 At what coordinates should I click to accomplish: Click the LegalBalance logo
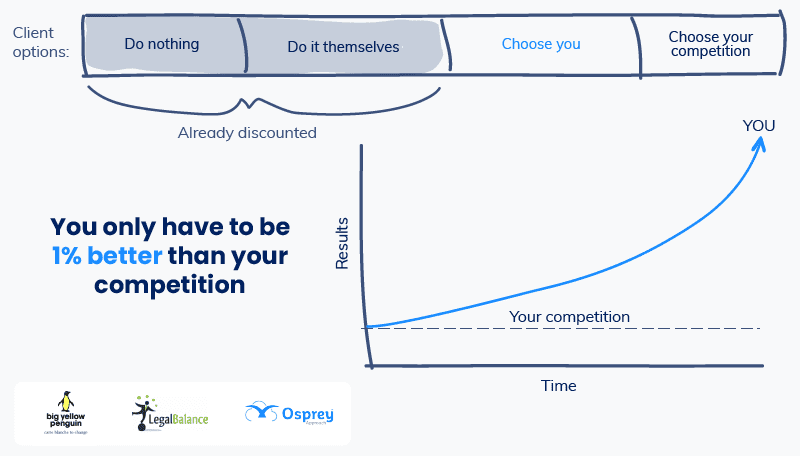(170, 413)
